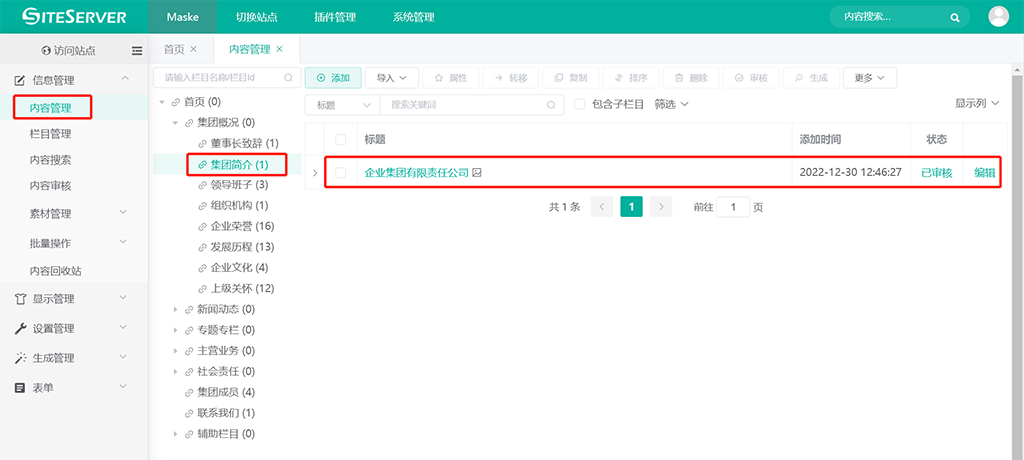Open the 系统管理 top menu

[413, 17]
